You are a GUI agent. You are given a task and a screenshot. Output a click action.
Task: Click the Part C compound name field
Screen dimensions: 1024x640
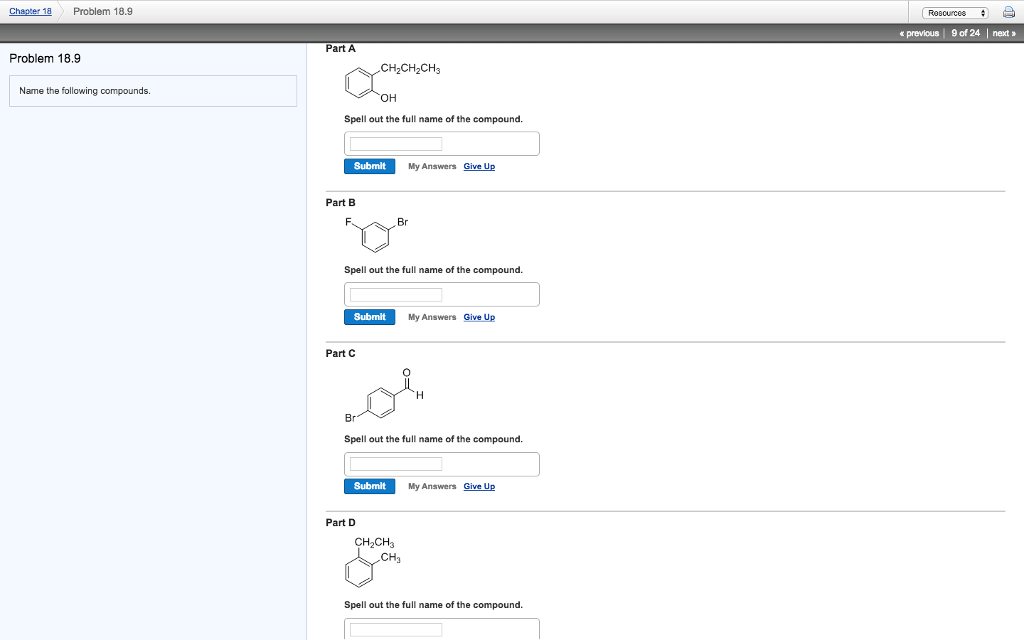(x=394, y=463)
